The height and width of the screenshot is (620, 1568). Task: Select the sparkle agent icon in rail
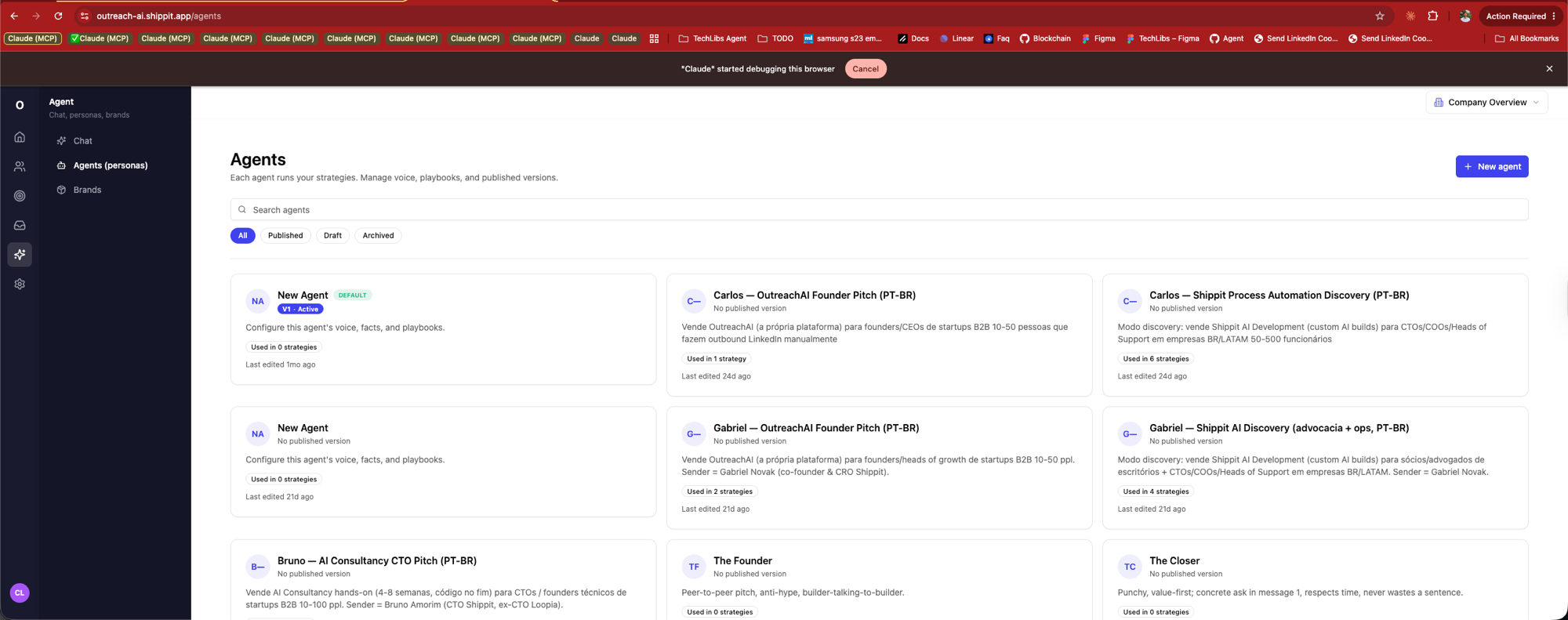[x=20, y=255]
